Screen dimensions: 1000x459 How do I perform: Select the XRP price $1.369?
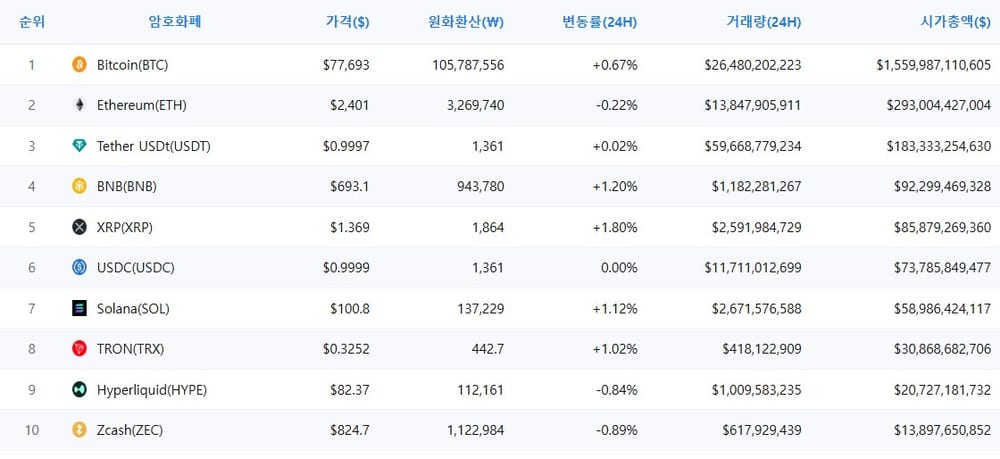(349, 227)
